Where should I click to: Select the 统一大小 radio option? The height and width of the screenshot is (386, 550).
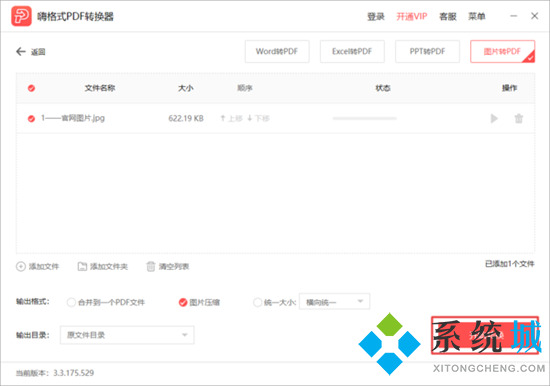[257, 302]
